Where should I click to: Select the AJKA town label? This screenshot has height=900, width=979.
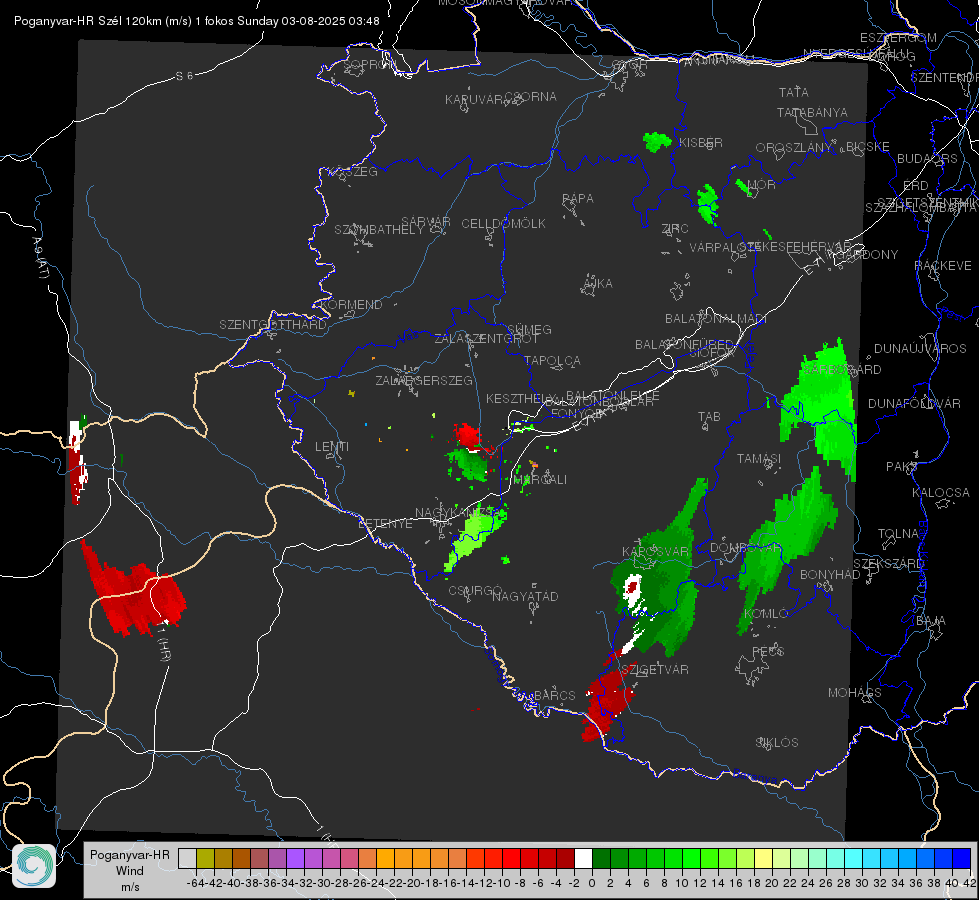point(597,284)
